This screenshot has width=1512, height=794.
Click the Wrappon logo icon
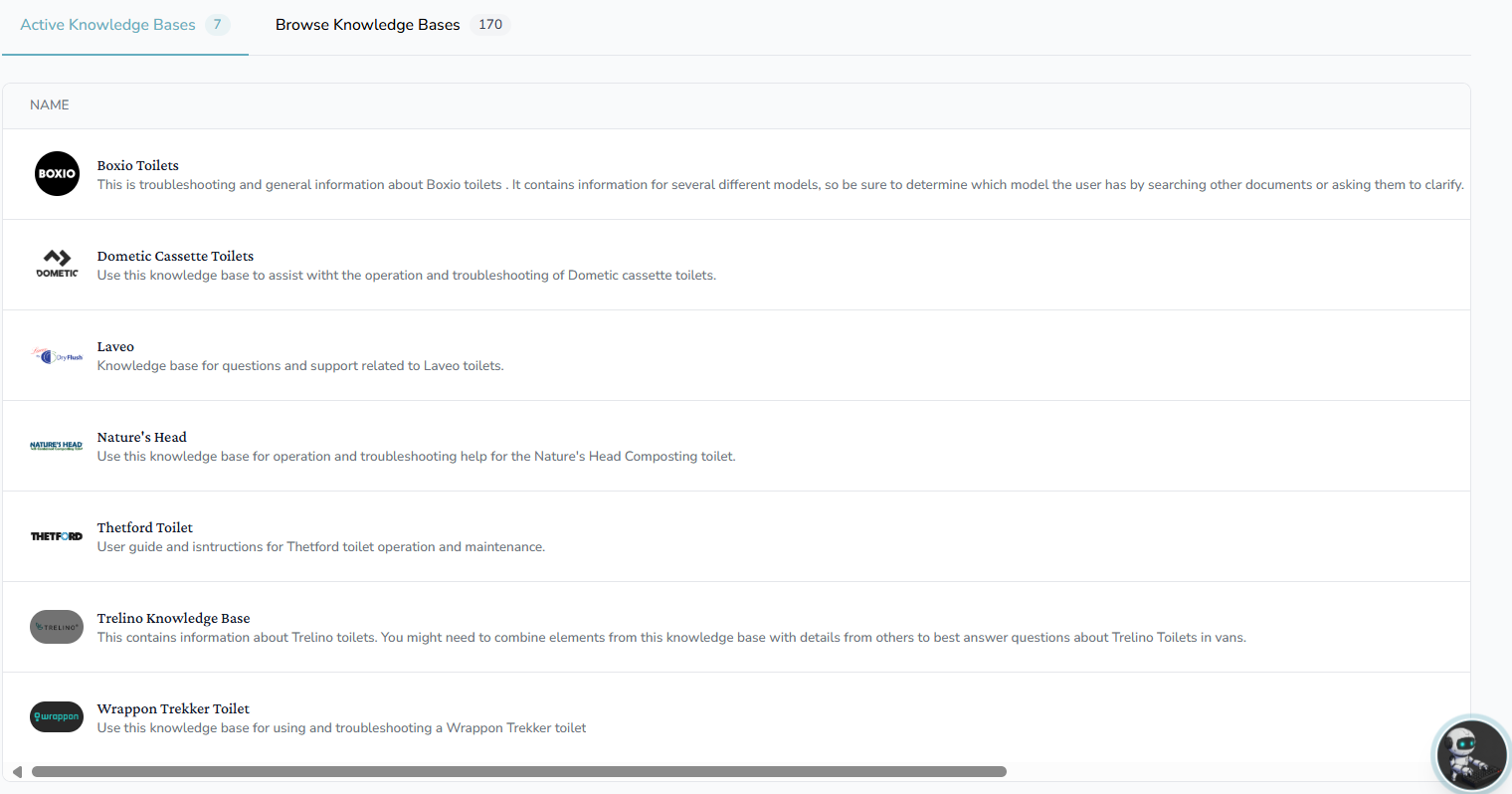click(57, 716)
